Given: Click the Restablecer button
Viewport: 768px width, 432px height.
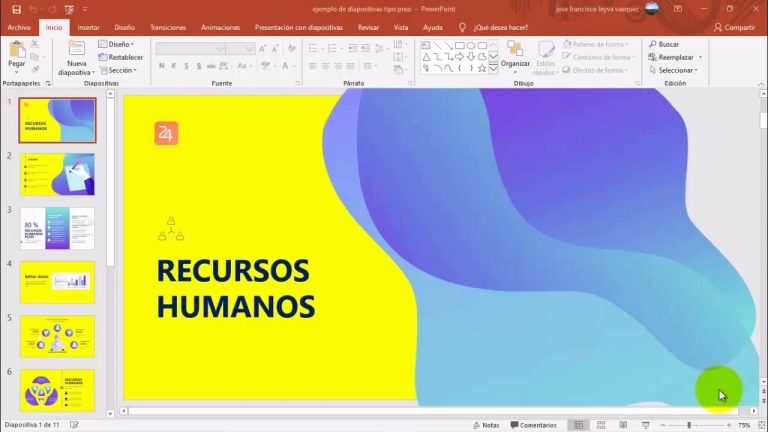Looking at the screenshot, I should [120, 57].
